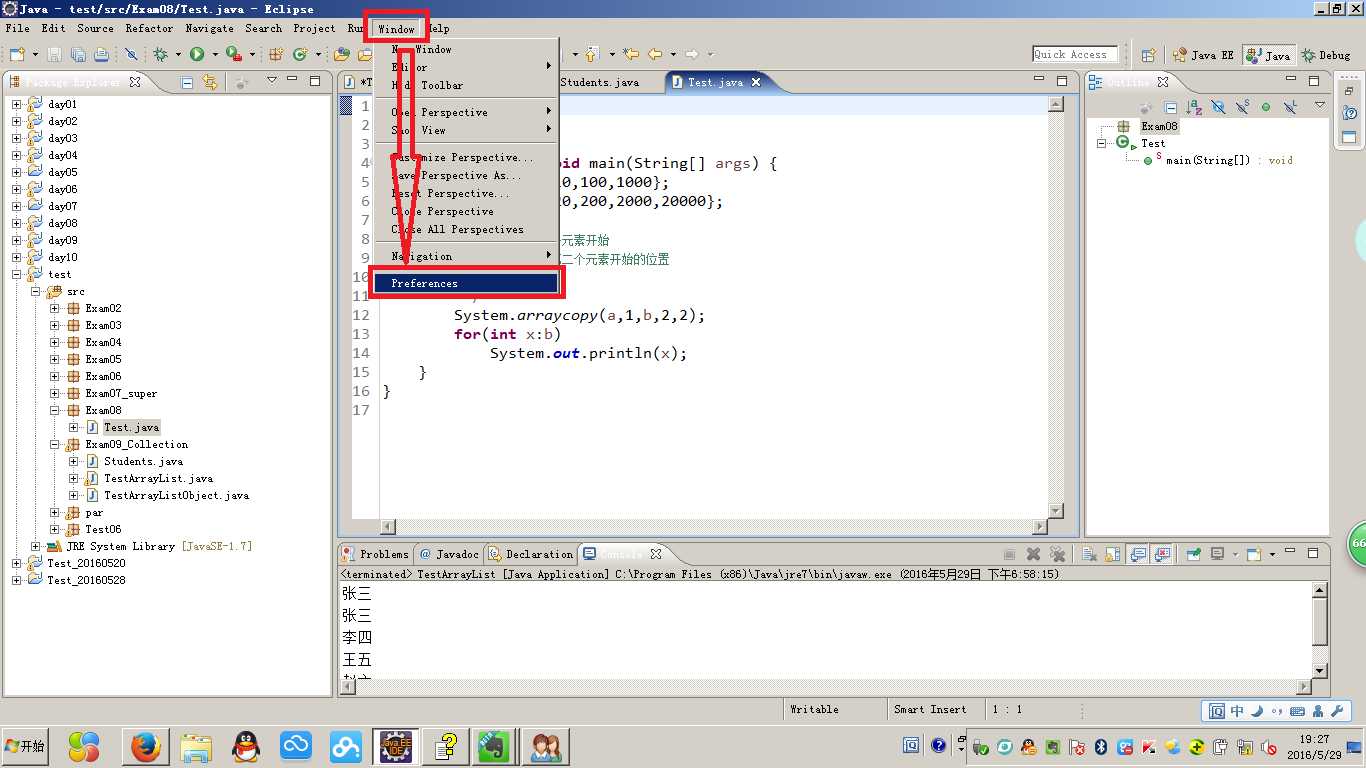Open Package Explorer view menu triangle
The height and width of the screenshot is (768, 1366).
(x=271, y=81)
